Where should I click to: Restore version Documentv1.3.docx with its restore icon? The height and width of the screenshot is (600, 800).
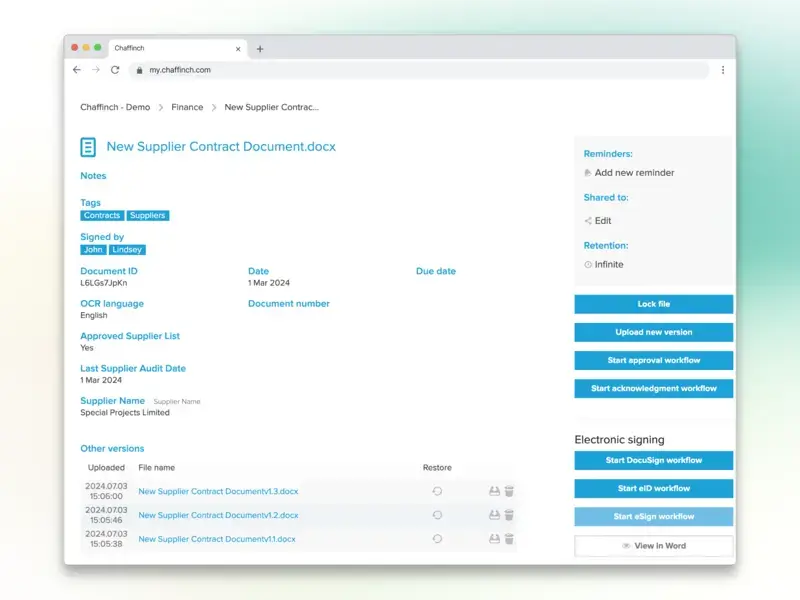click(x=437, y=491)
